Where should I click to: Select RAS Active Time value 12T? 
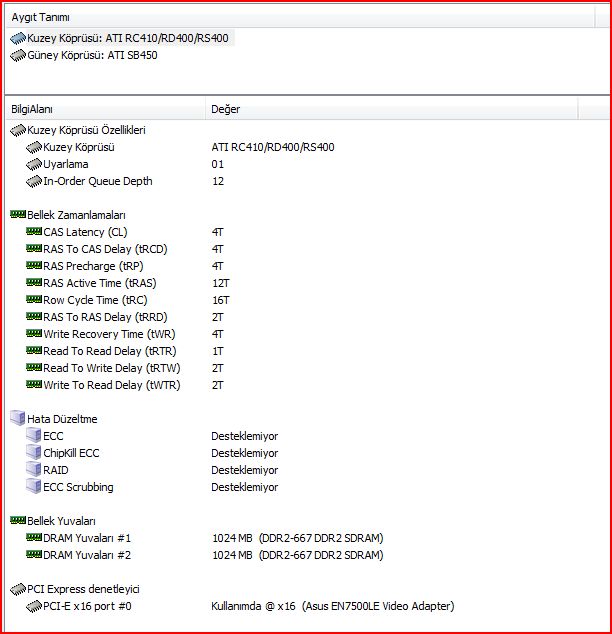(x=221, y=283)
